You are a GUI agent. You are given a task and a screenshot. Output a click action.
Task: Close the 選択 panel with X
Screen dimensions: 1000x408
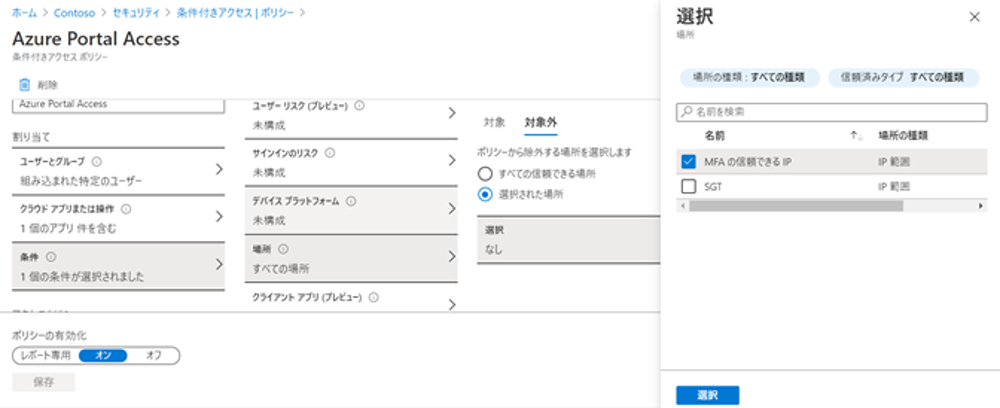[974, 17]
